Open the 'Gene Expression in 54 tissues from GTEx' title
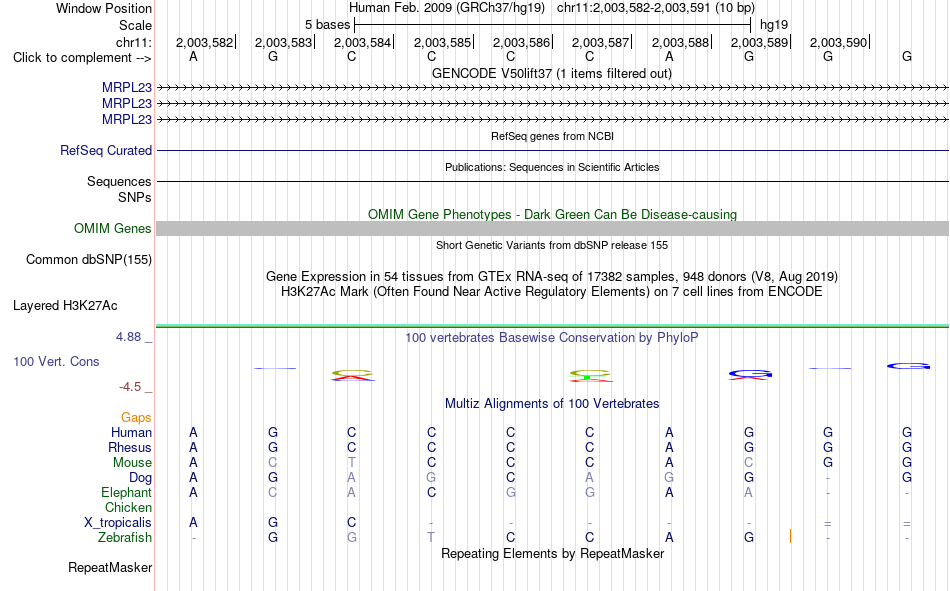This screenshot has width=950, height=591. point(552,276)
